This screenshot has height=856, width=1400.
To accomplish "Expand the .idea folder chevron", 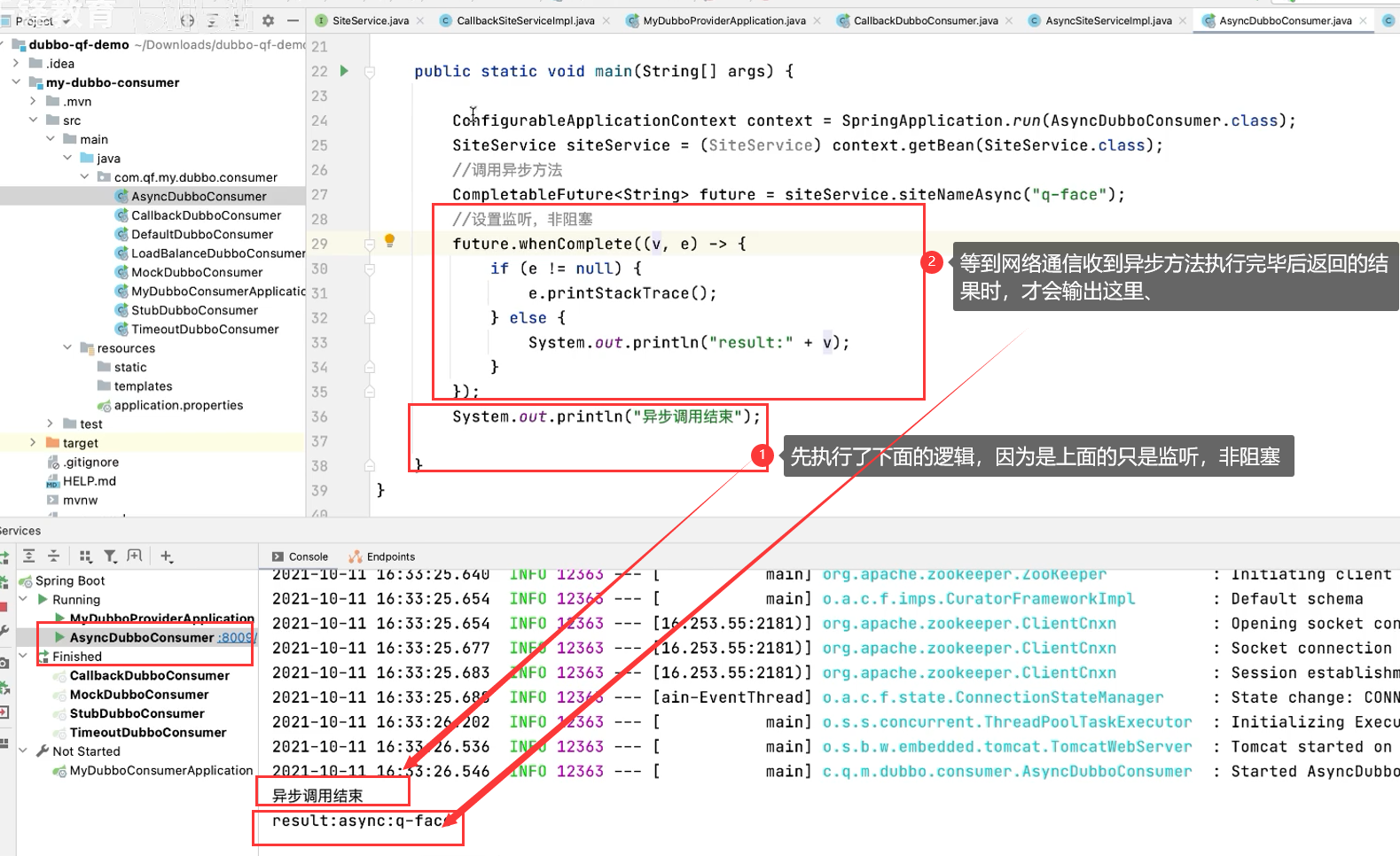I will coord(16,63).
